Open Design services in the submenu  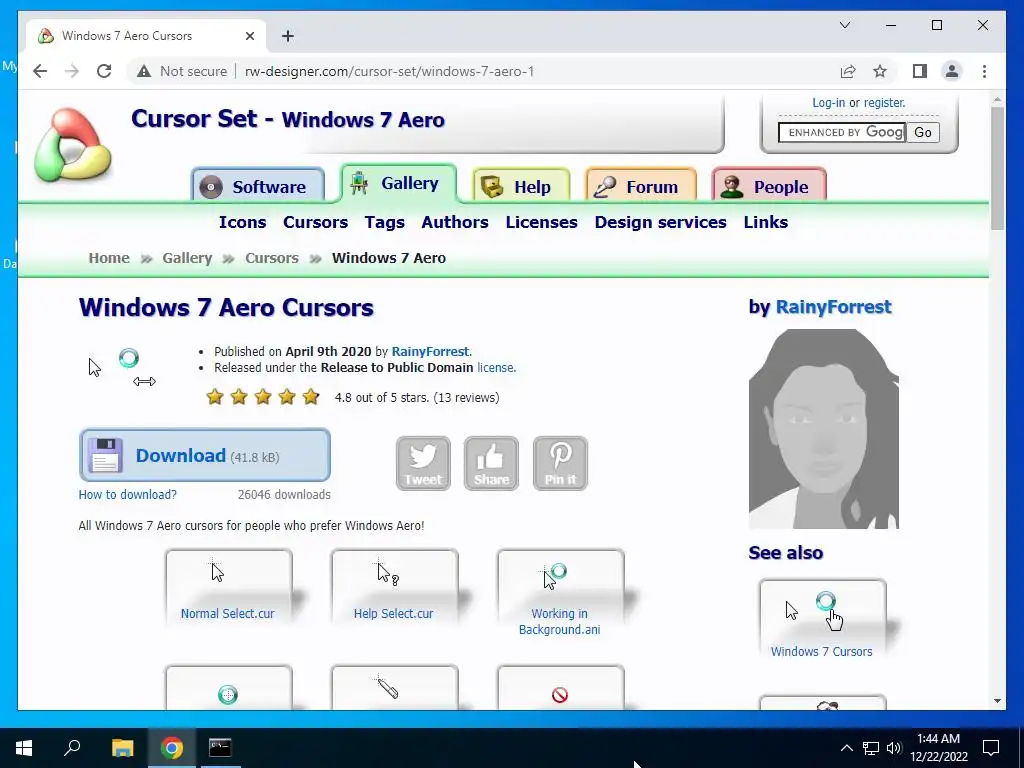[x=660, y=222]
